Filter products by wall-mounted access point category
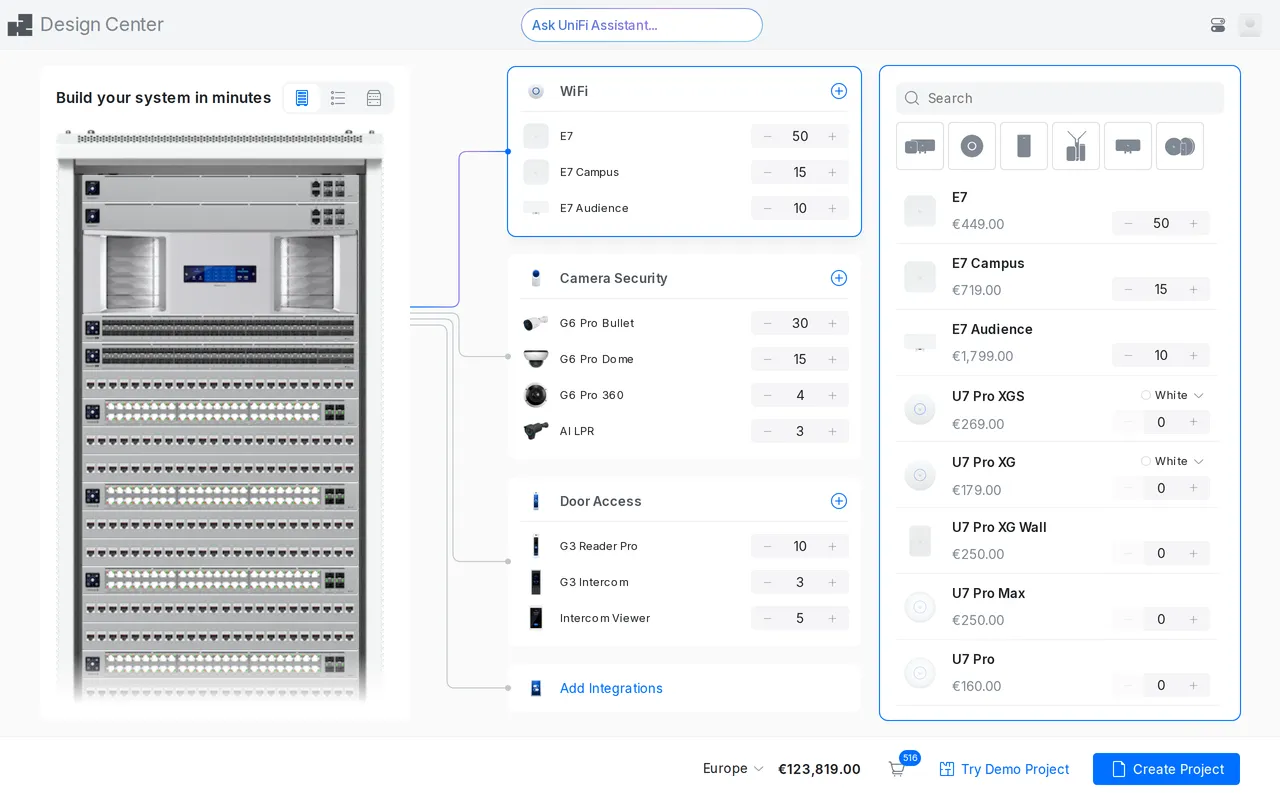1280x800 pixels. point(1024,146)
